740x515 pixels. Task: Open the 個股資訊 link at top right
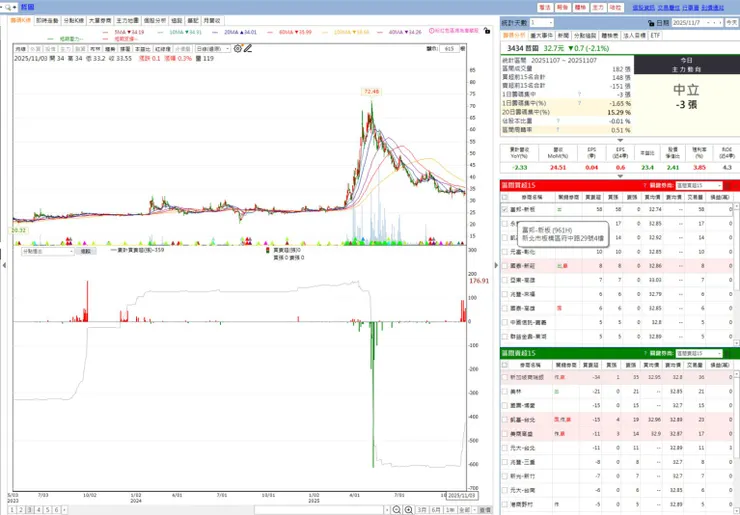pos(643,8)
